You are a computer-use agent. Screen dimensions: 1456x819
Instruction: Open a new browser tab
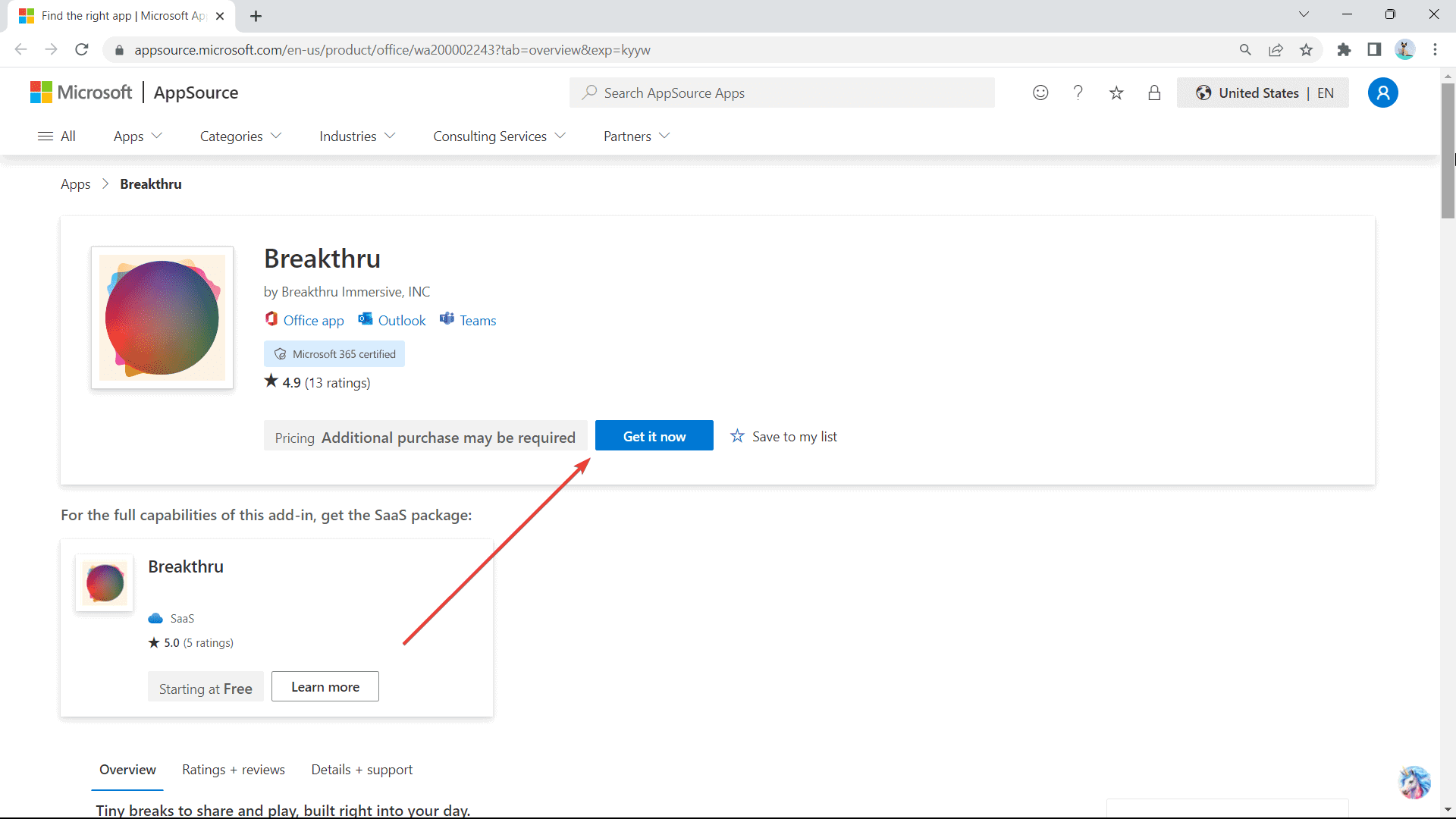click(256, 16)
